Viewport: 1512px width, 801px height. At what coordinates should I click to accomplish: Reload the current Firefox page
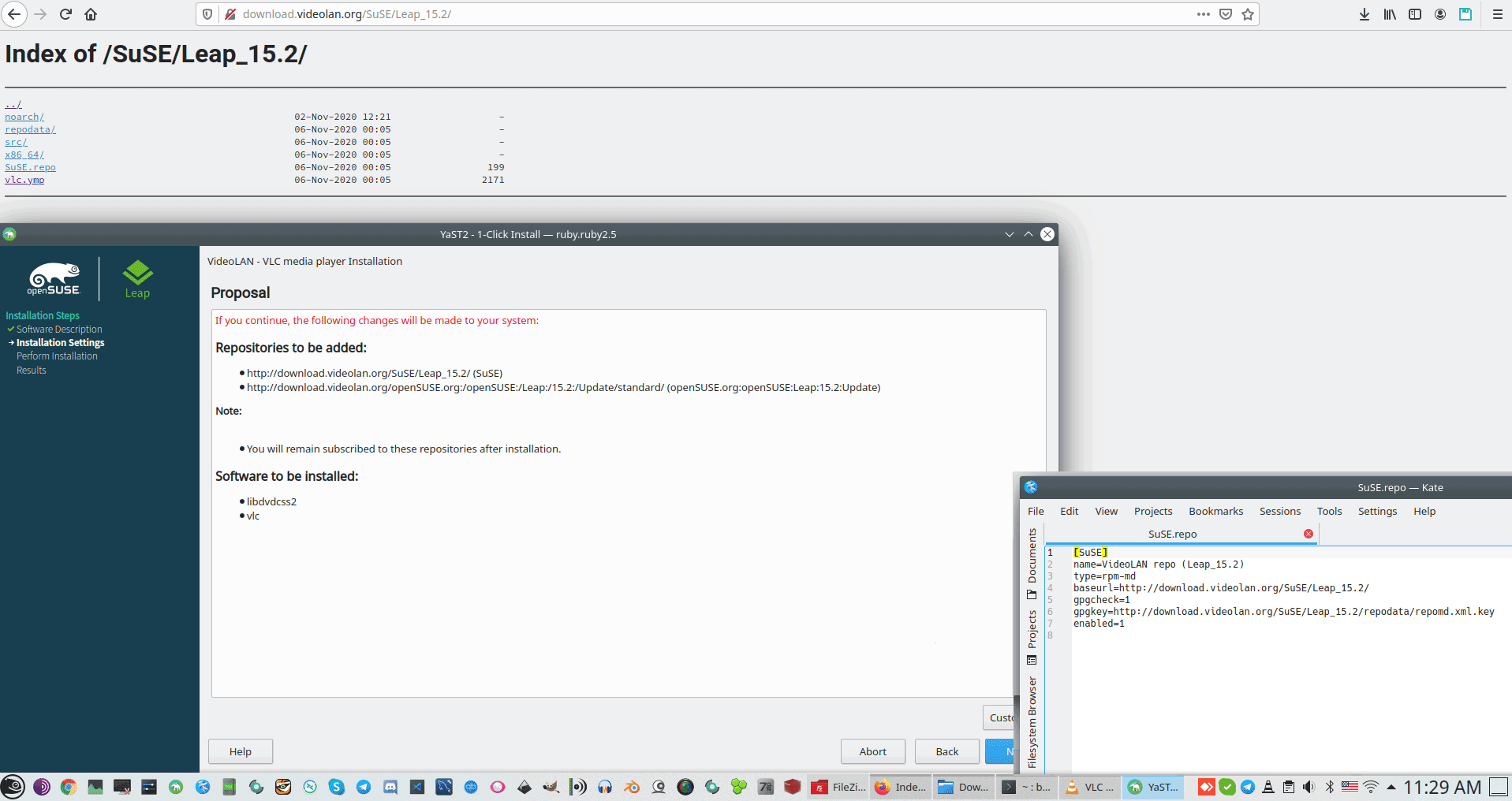pyautogui.click(x=65, y=14)
